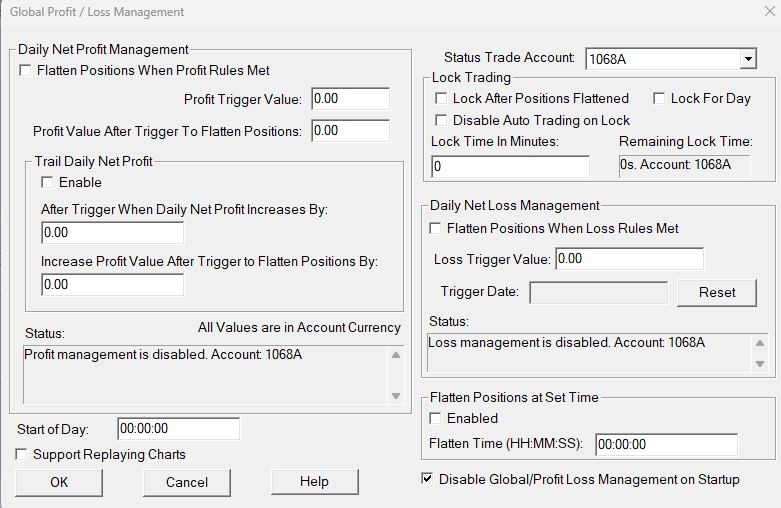This screenshot has height=508, width=781.
Task: Toggle Trail Daily Net Profit Enable checkbox
Action: (x=47, y=183)
